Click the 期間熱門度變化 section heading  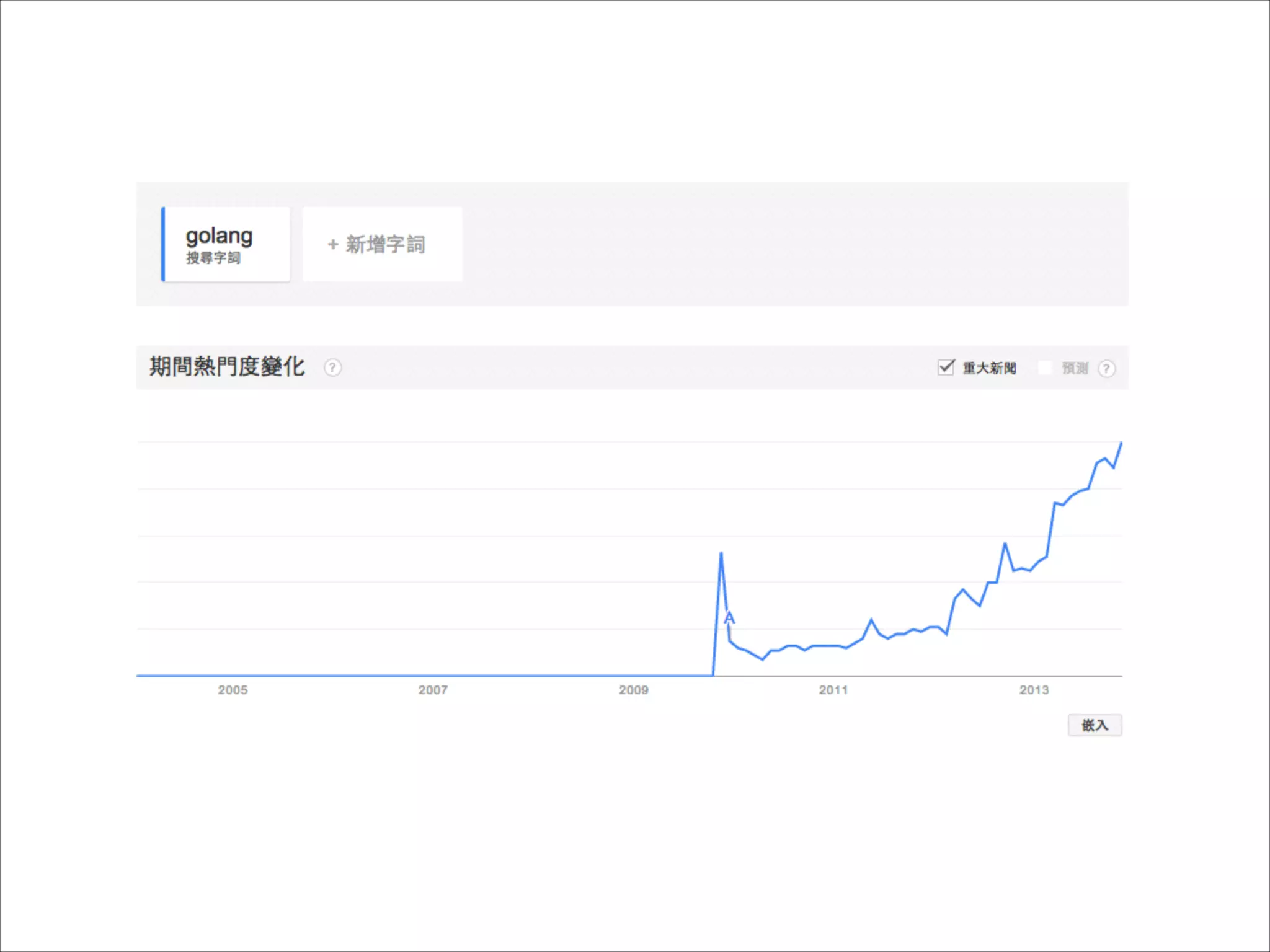click(x=227, y=367)
